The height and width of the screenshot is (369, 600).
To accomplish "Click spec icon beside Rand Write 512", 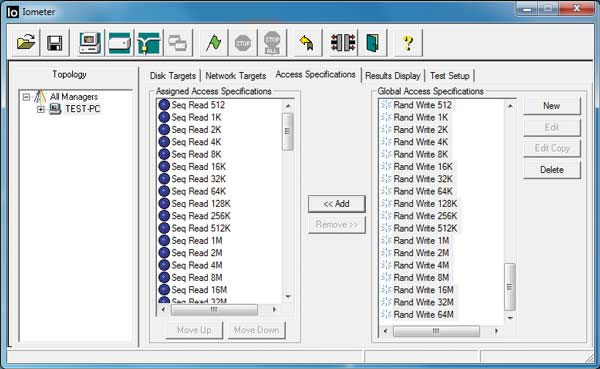I will point(386,105).
